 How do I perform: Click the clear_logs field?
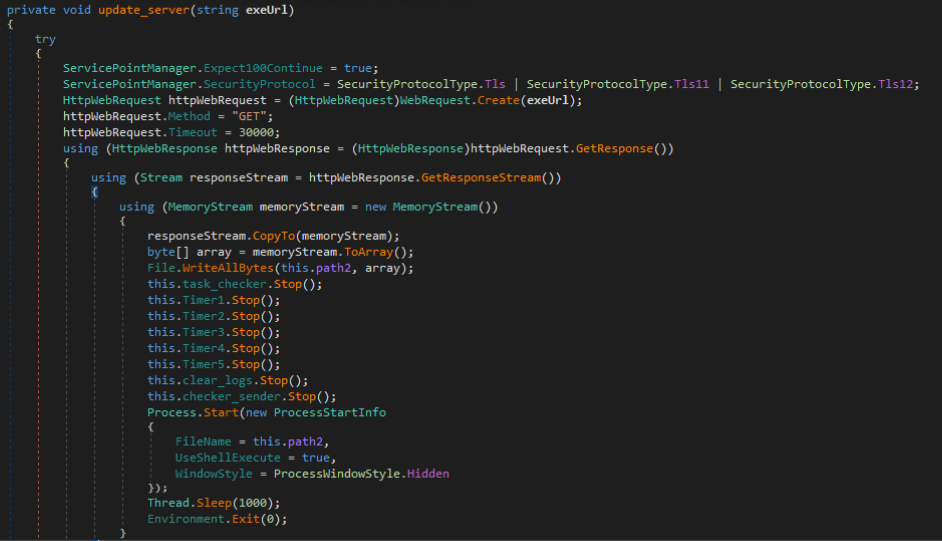(217, 381)
